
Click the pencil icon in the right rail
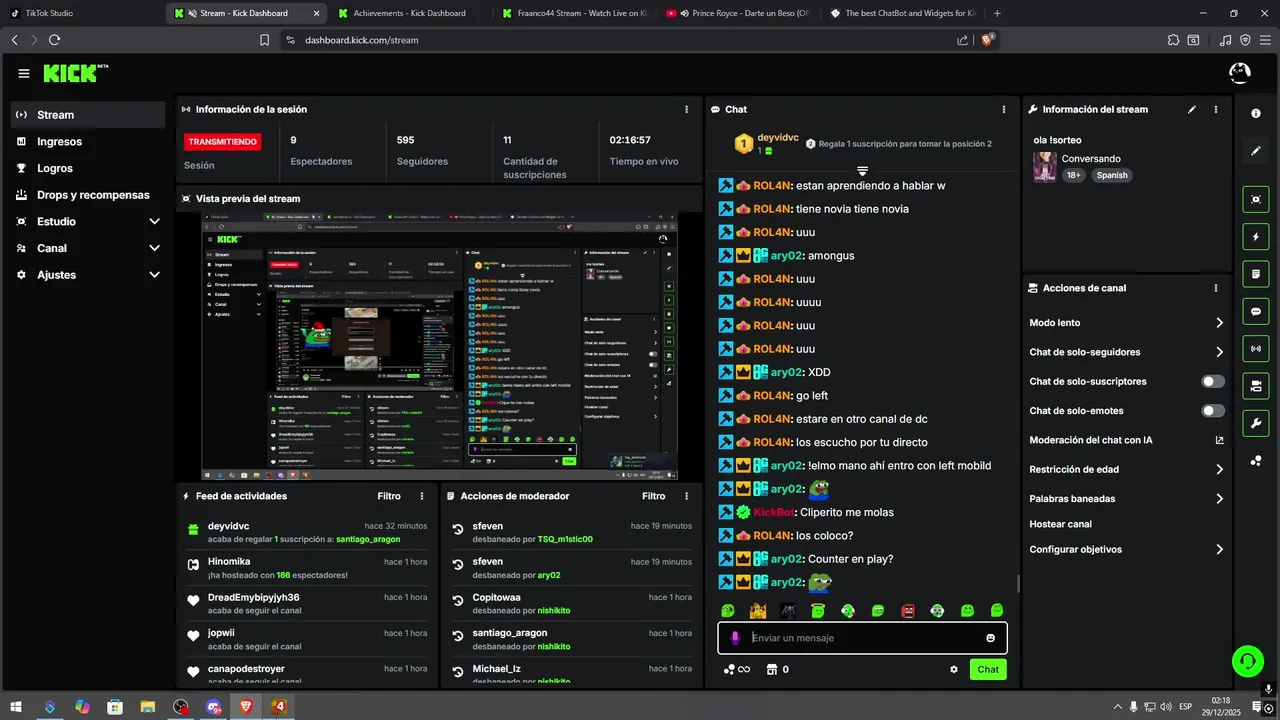pos(1256,151)
